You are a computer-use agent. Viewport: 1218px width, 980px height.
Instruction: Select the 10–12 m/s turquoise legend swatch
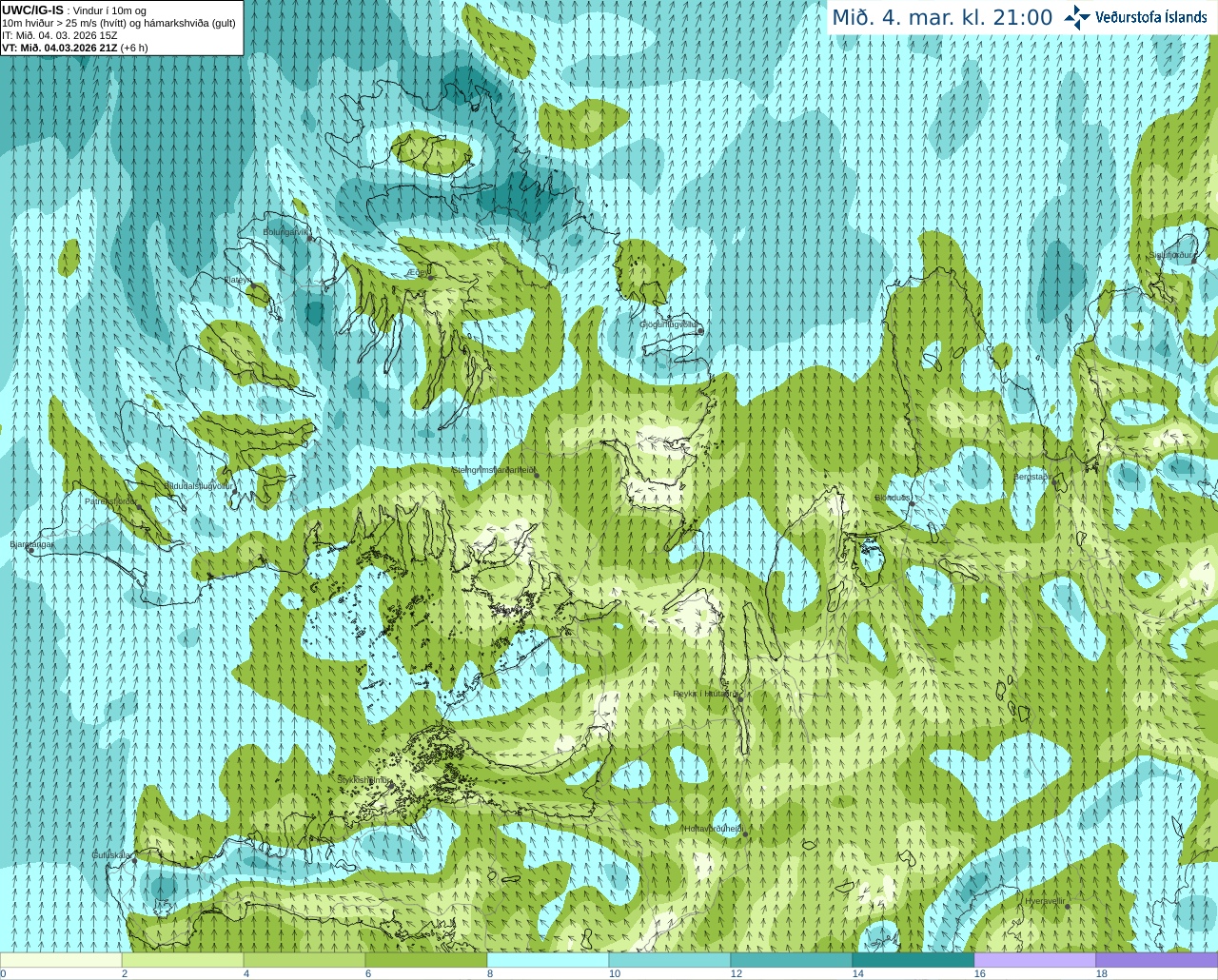[x=670, y=960]
